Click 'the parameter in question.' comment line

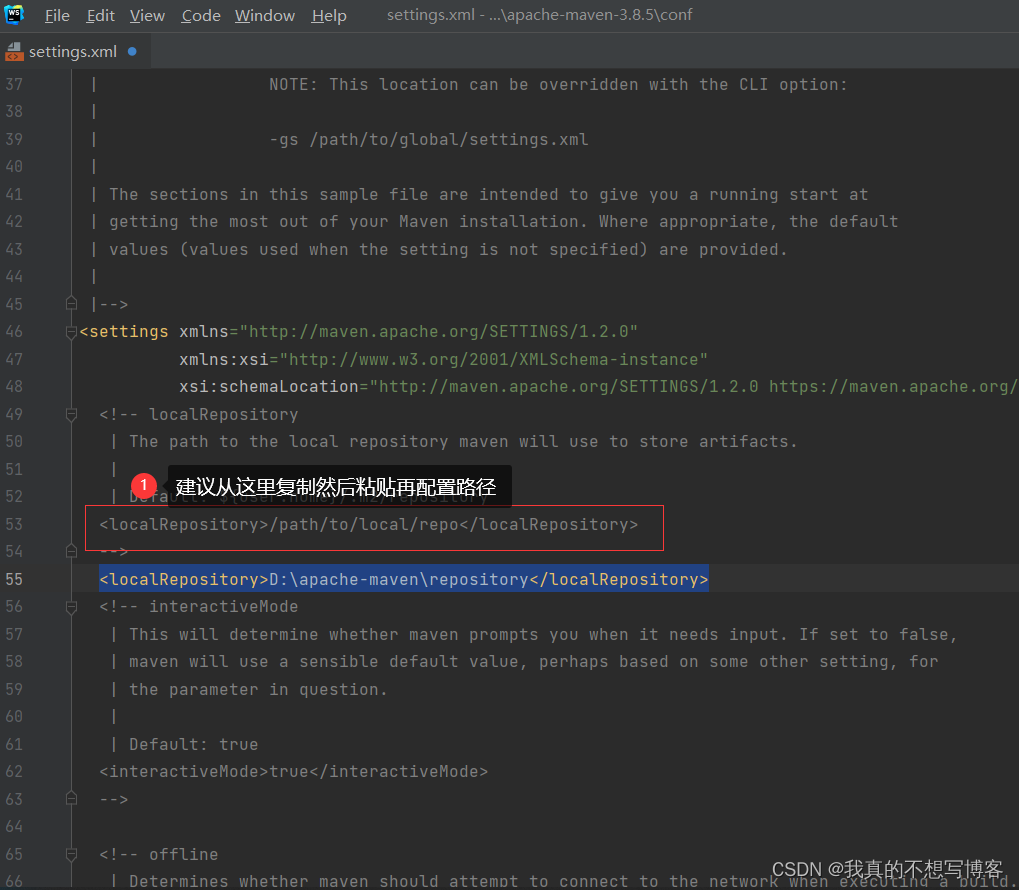coord(258,690)
